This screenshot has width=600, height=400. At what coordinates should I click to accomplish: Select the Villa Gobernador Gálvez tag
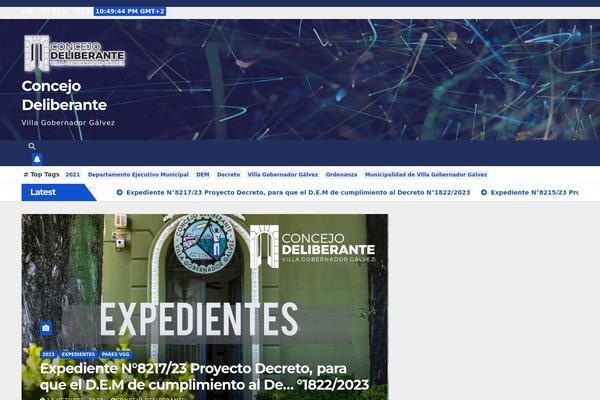(283, 175)
